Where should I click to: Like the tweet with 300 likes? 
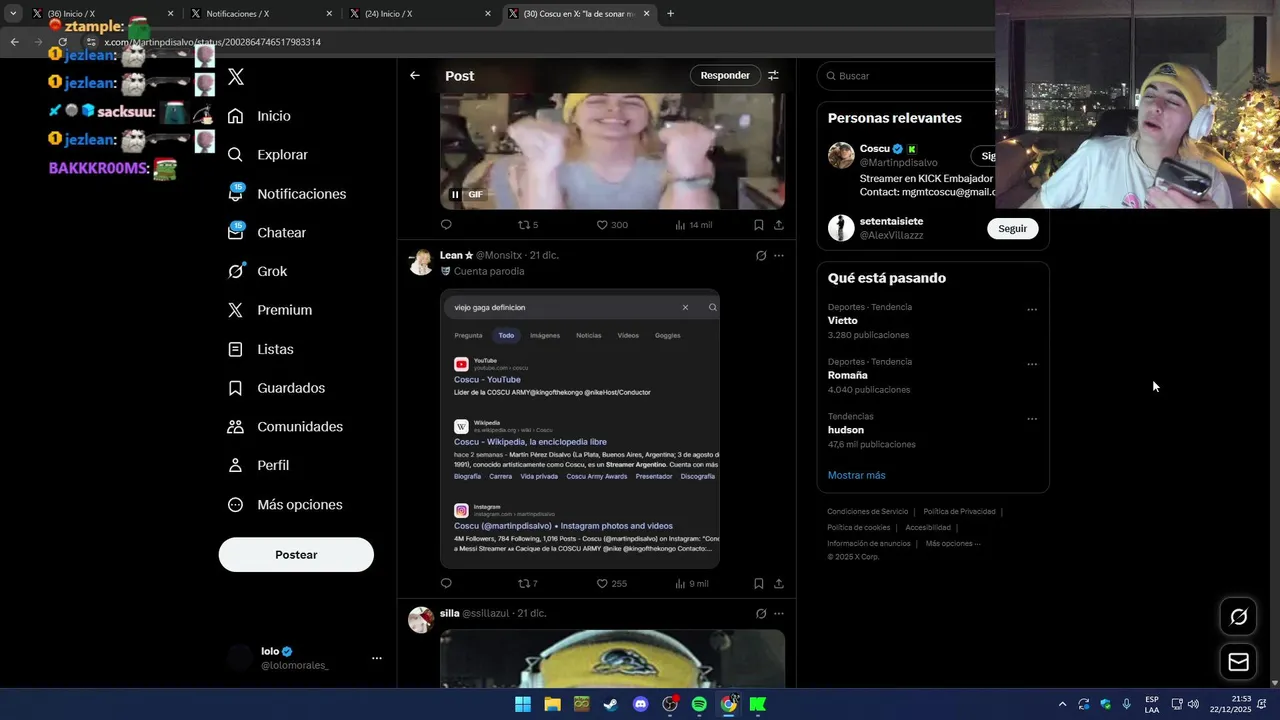pos(612,225)
